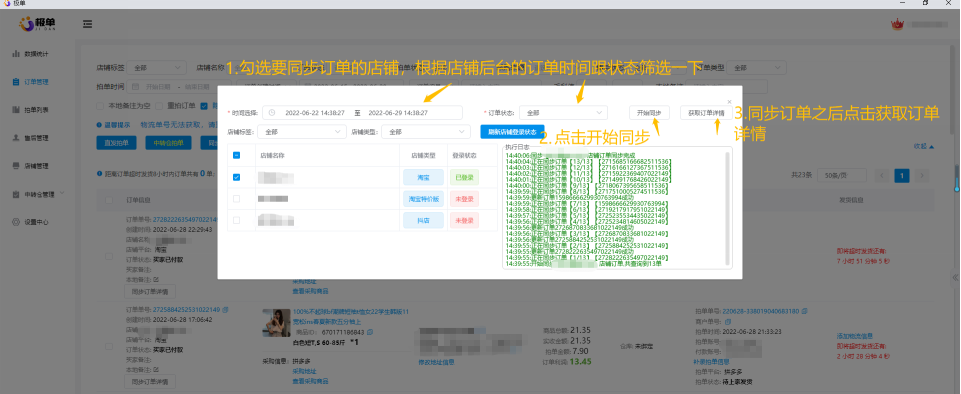Click the start time 2022-06-22 14:38:27 field

tap(314, 113)
